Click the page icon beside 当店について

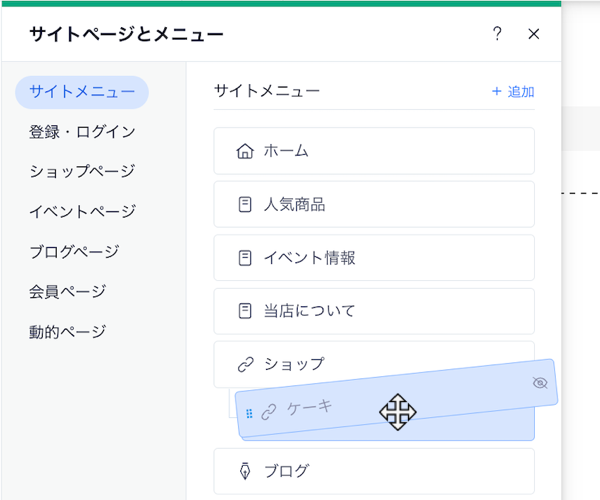coord(245,311)
